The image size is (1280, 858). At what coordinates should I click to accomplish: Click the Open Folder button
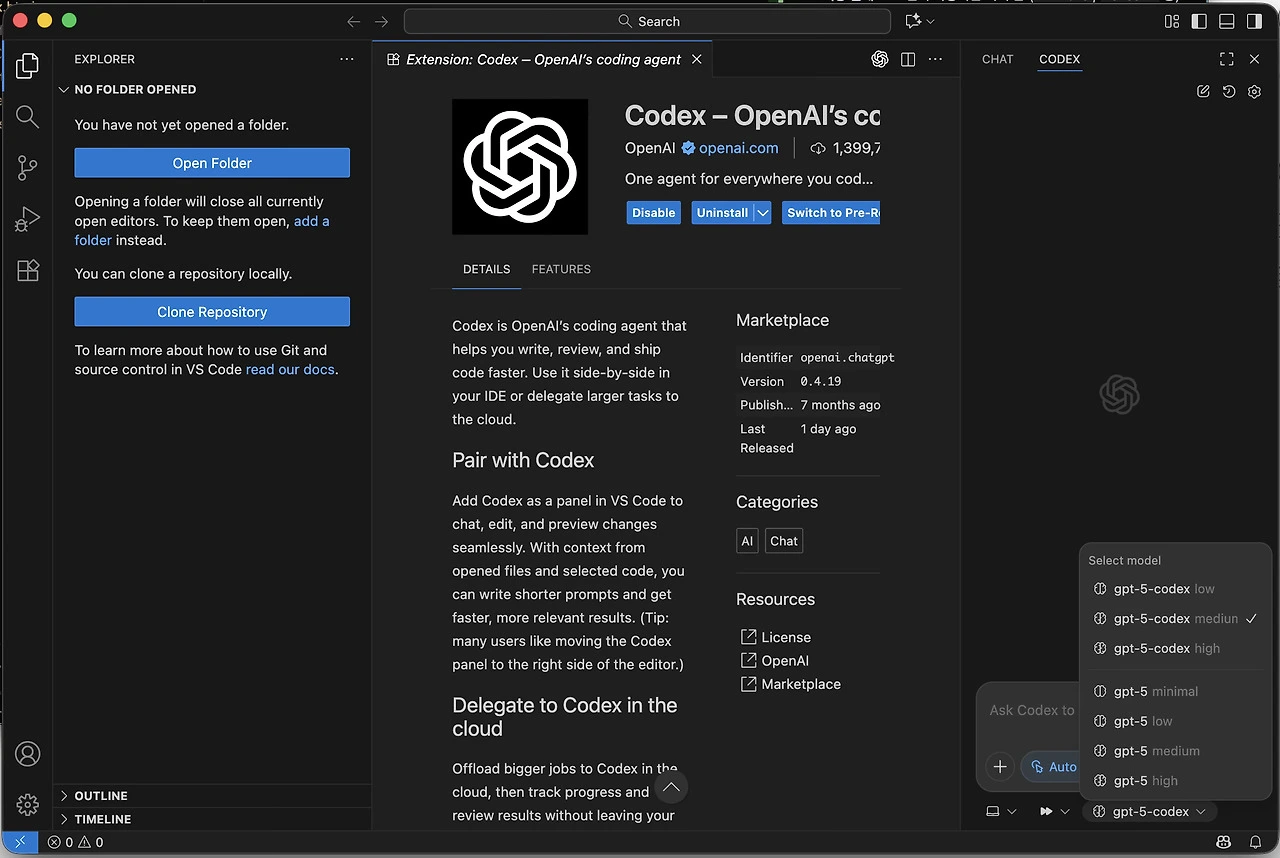click(212, 163)
